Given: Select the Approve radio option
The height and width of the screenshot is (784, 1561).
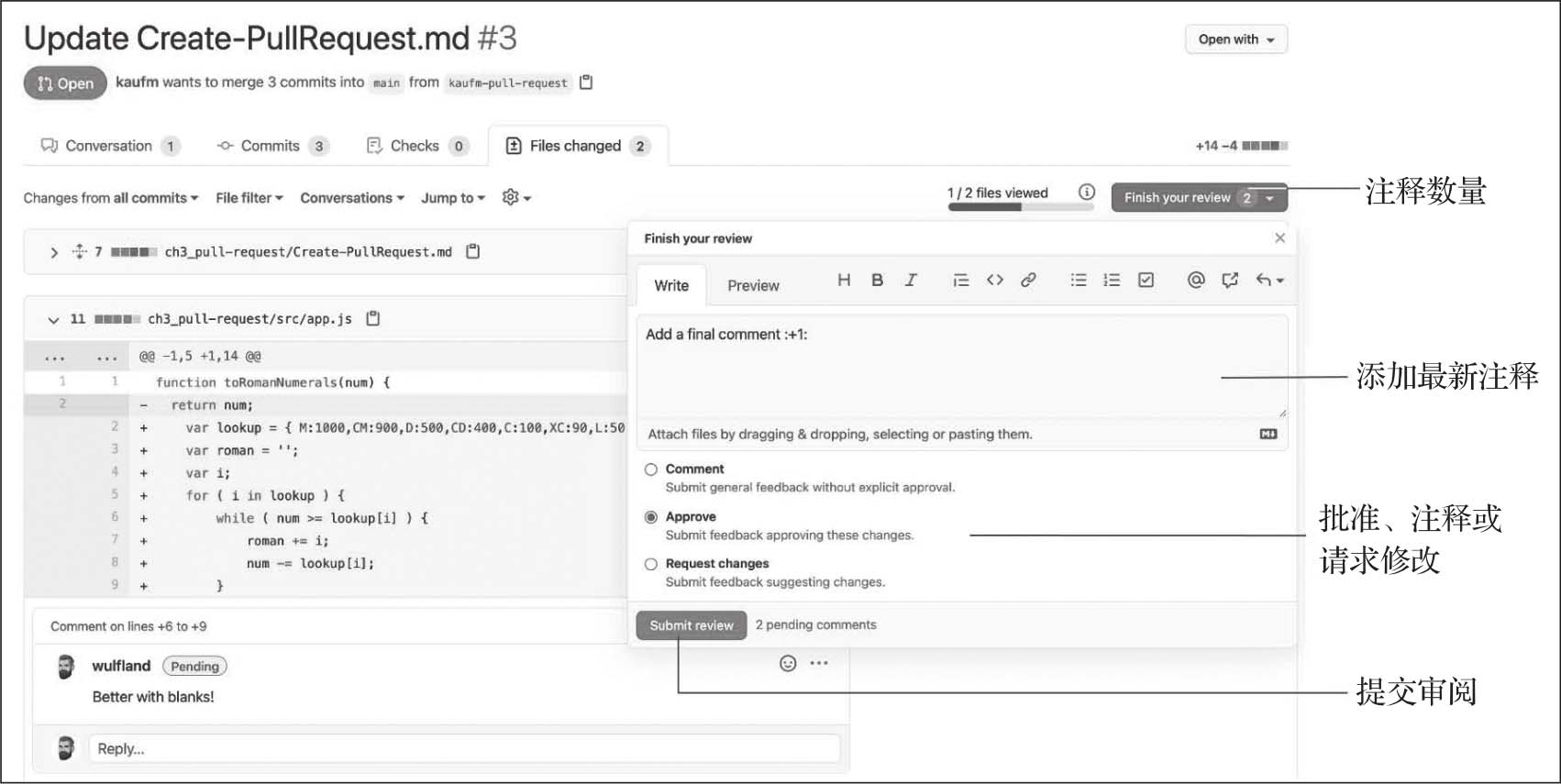Looking at the screenshot, I should [x=651, y=517].
